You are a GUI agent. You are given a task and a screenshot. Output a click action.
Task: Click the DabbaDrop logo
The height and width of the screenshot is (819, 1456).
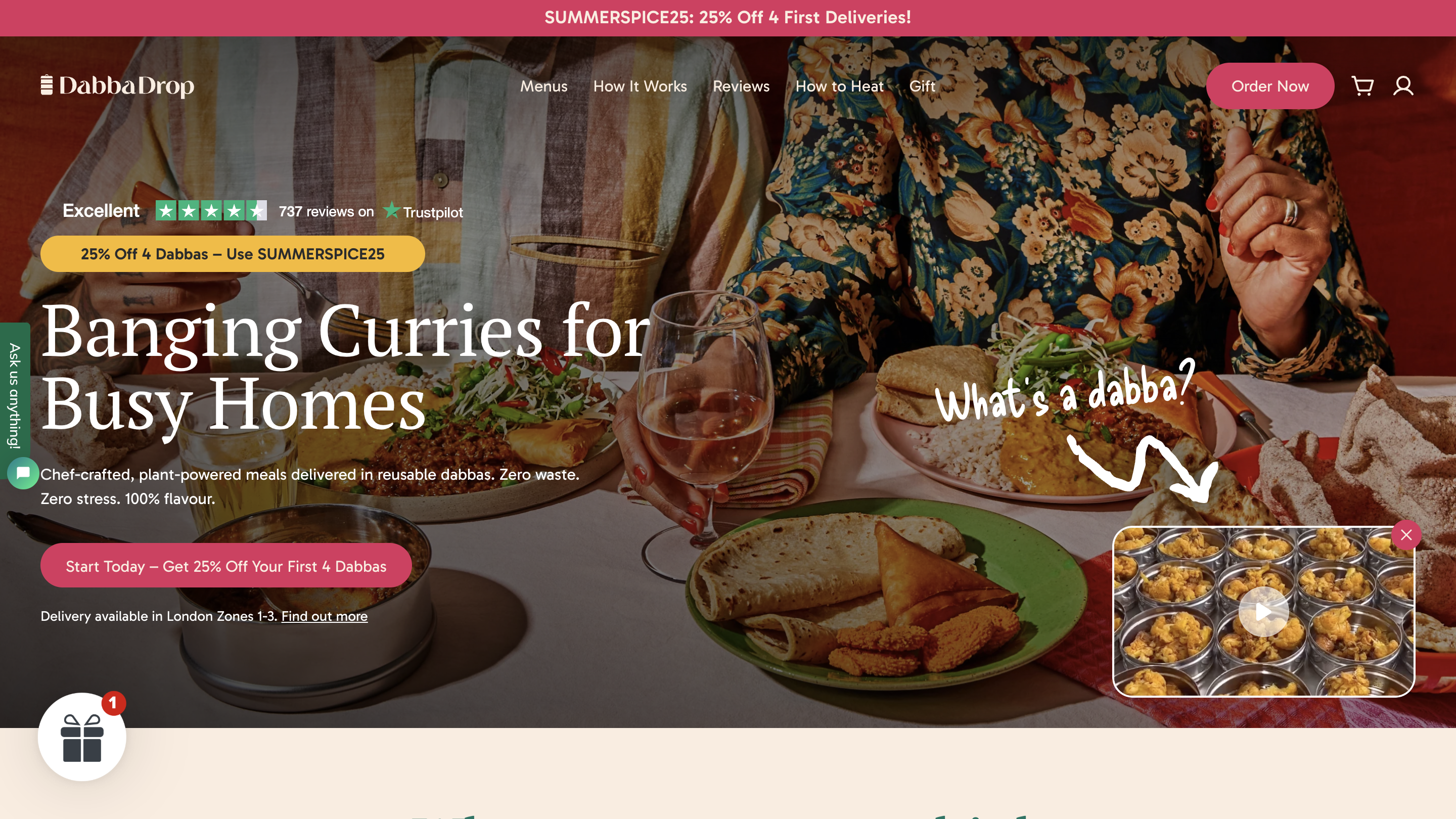[118, 85]
